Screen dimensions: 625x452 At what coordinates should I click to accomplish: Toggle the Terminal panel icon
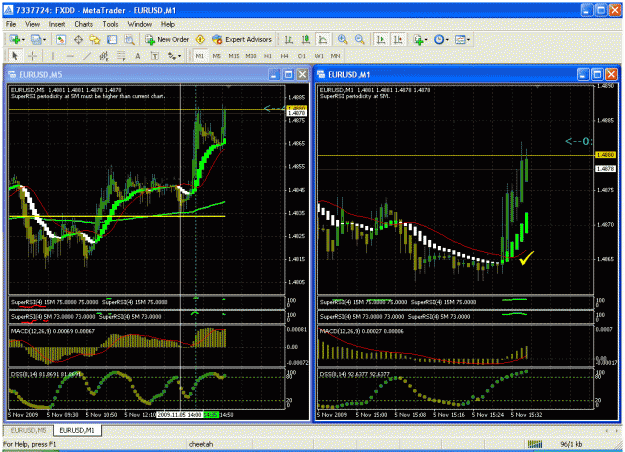pos(112,39)
